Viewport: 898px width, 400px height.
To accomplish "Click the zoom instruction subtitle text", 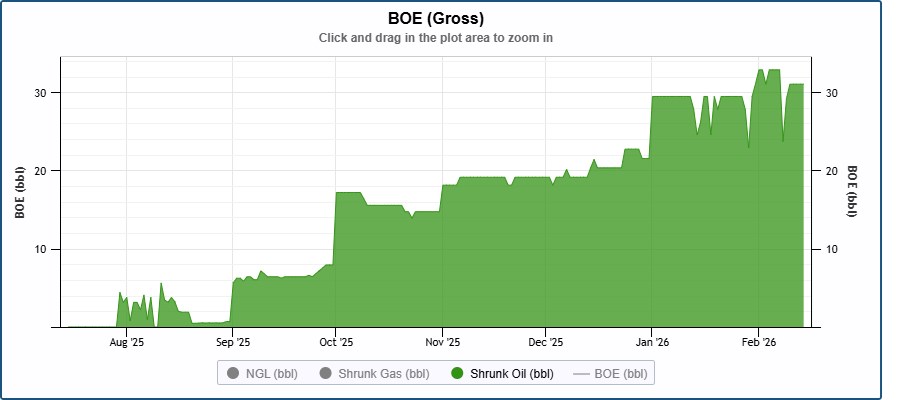I will [435, 38].
